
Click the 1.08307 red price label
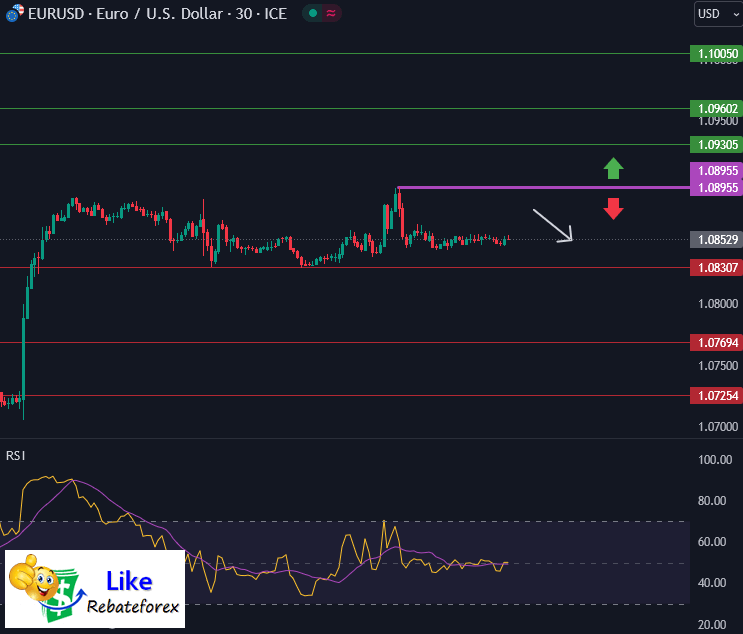tap(715, 267)
